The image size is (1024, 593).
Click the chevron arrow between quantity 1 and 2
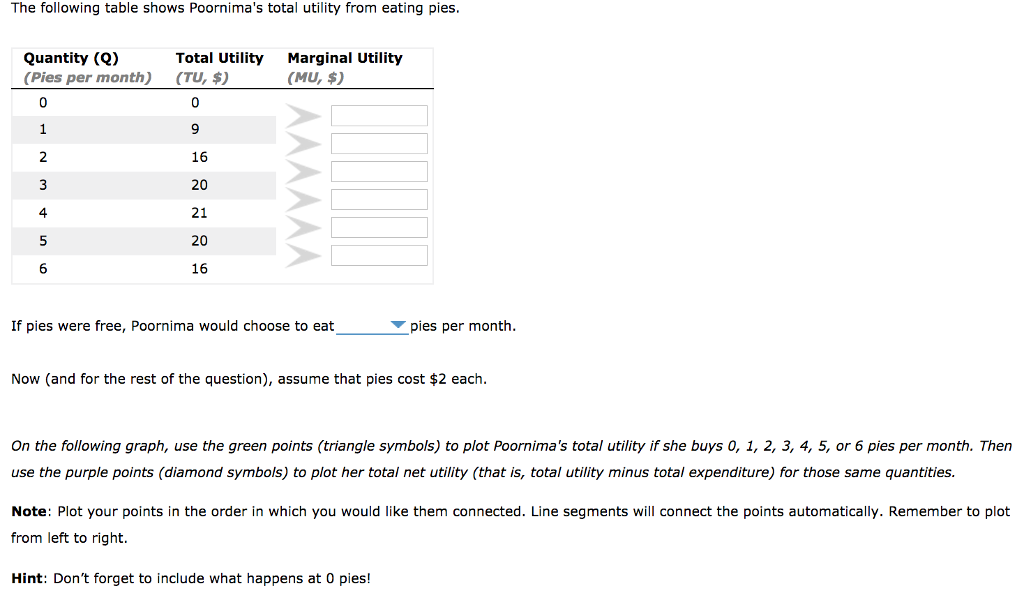coord(306,143)
